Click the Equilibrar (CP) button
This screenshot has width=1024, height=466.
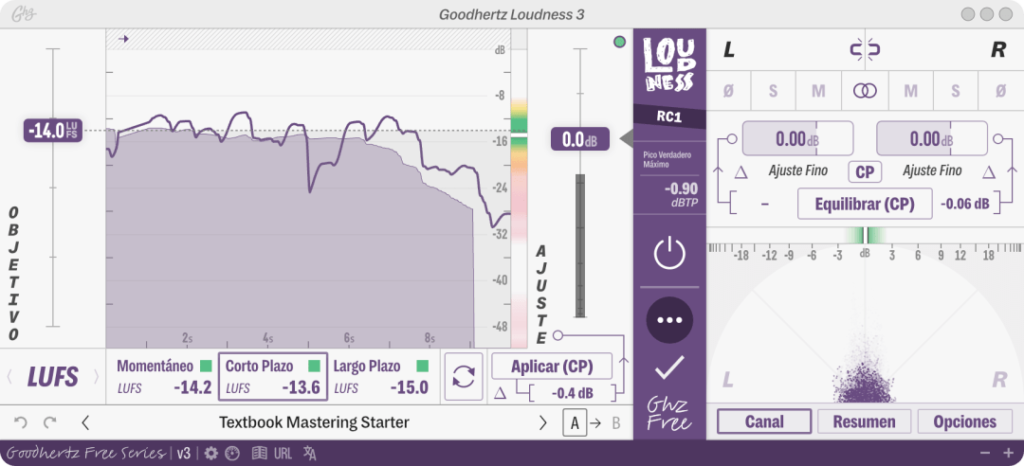(865, 204)
